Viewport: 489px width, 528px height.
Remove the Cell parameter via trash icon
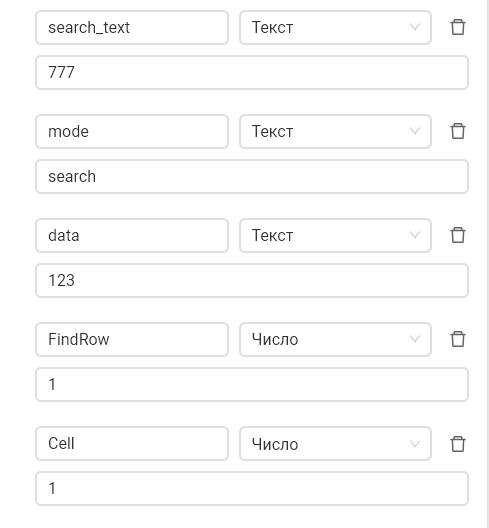pyautogui.click(x=458, y=444)
